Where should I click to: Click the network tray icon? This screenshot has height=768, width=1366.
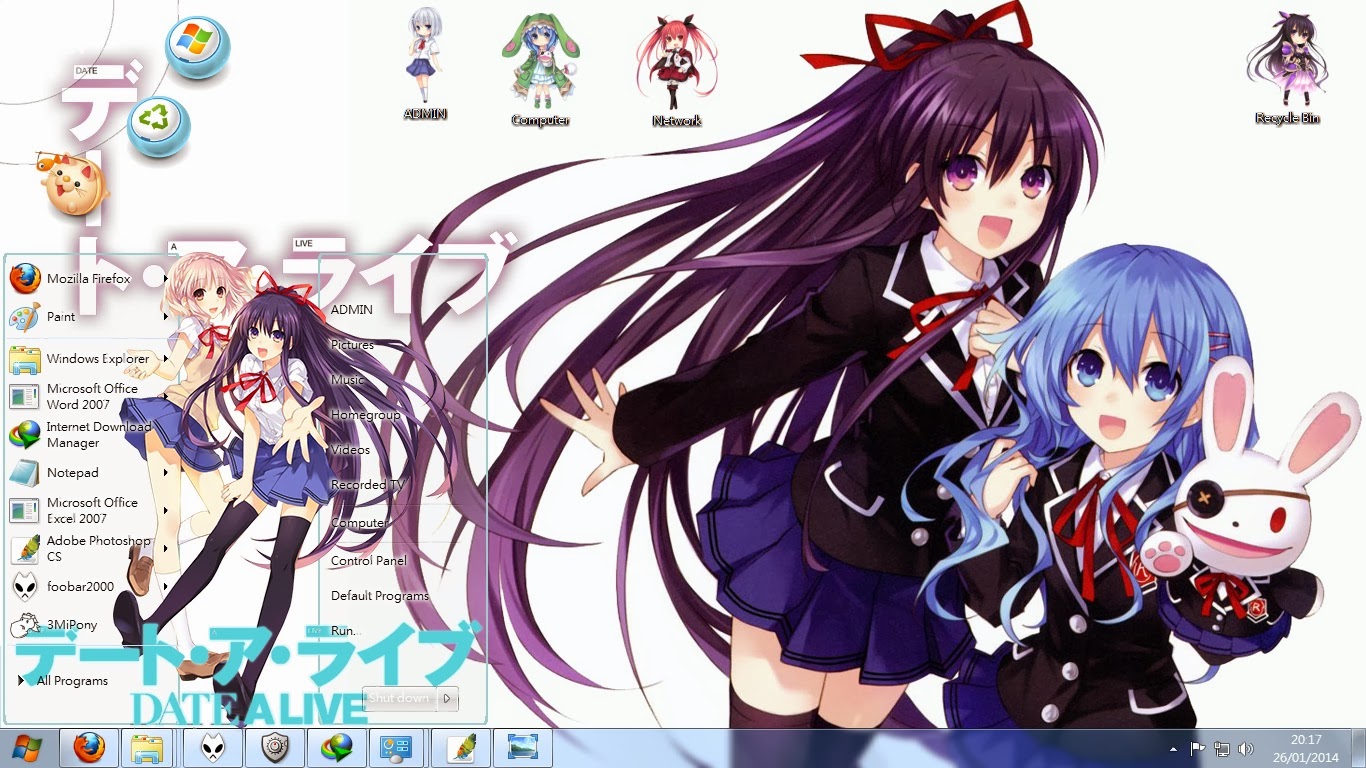click(1221, 748)
